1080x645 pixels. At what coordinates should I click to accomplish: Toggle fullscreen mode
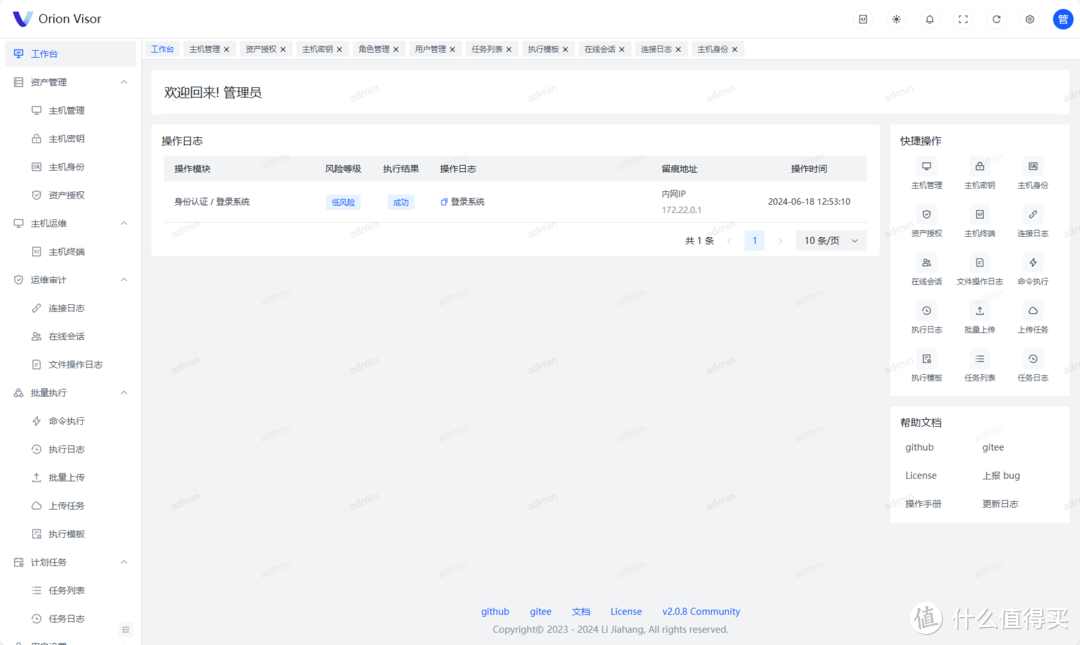tap(962, 18)
